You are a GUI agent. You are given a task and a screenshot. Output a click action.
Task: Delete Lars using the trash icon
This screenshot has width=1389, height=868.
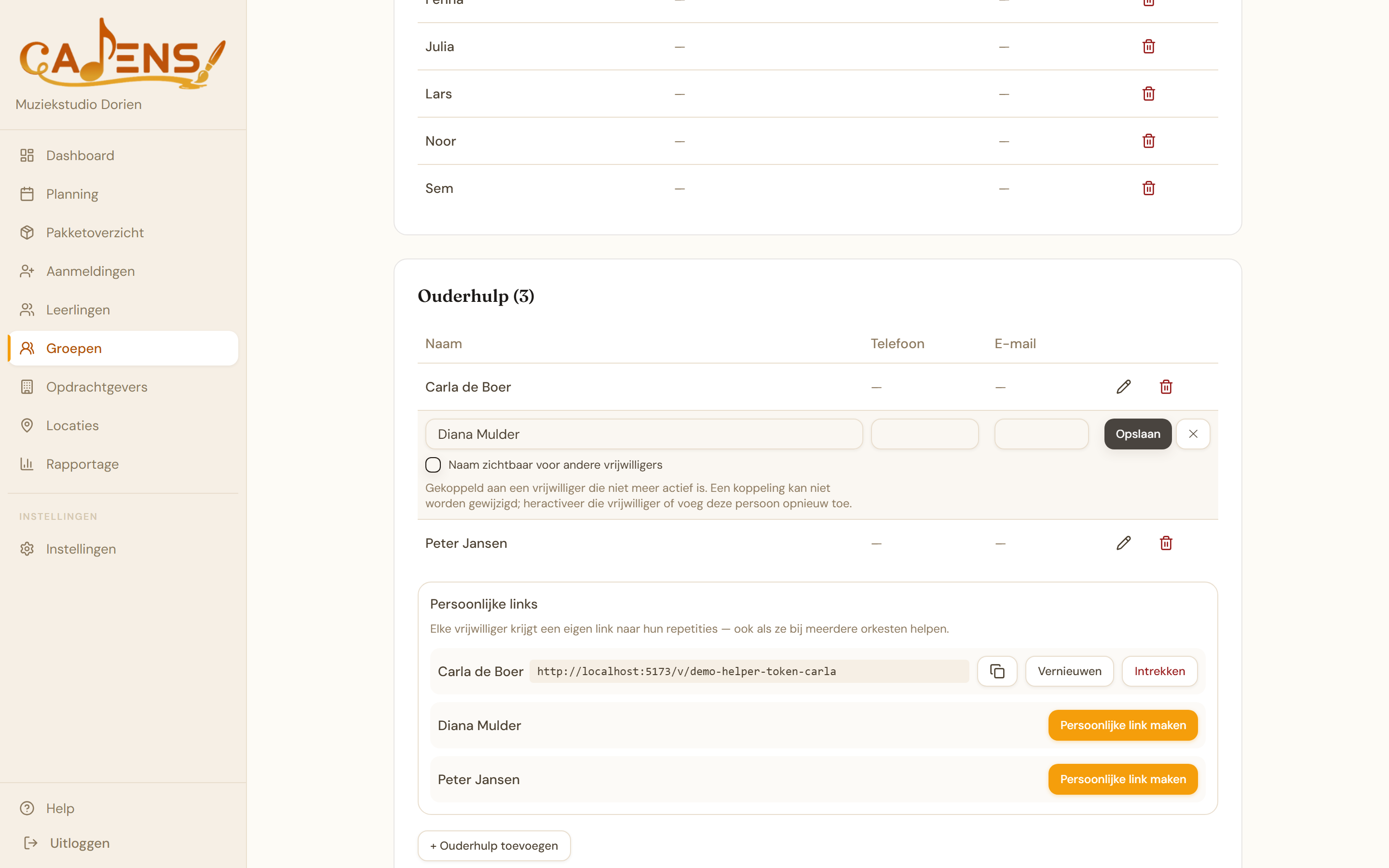[x=1148, y=94]
